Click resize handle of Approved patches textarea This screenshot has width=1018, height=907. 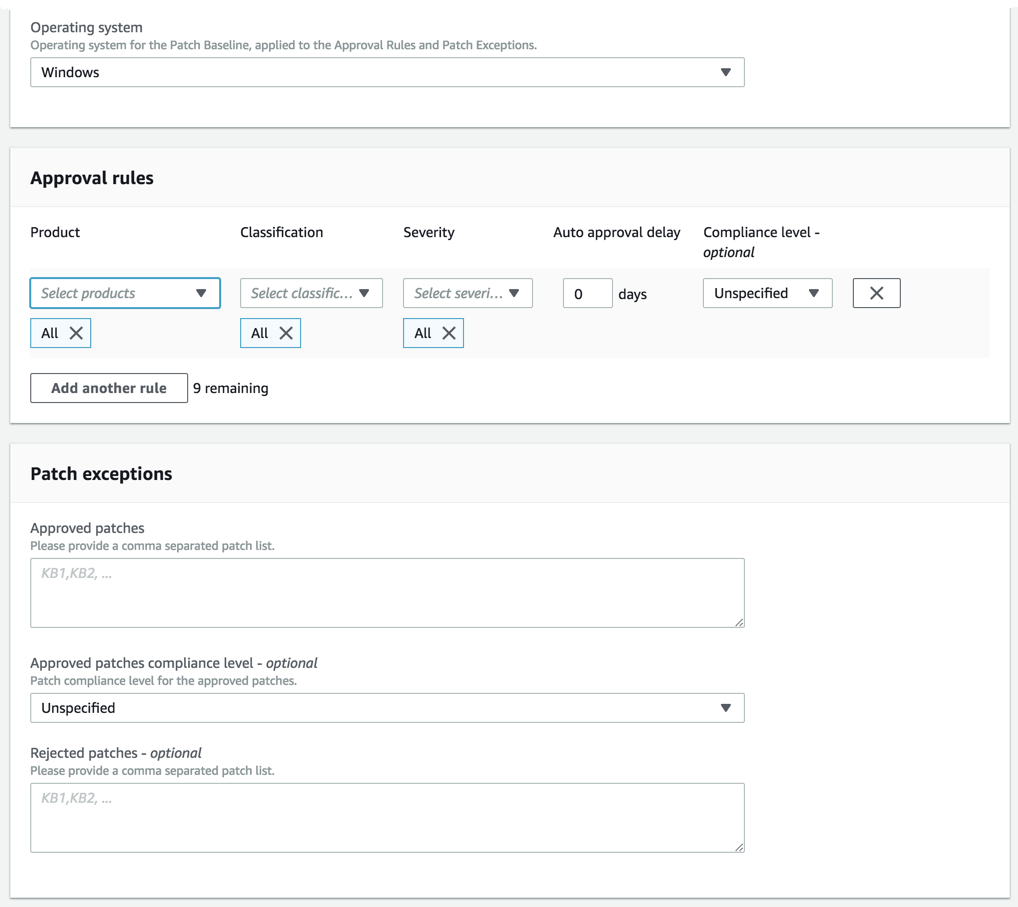[x=739, y=622]
